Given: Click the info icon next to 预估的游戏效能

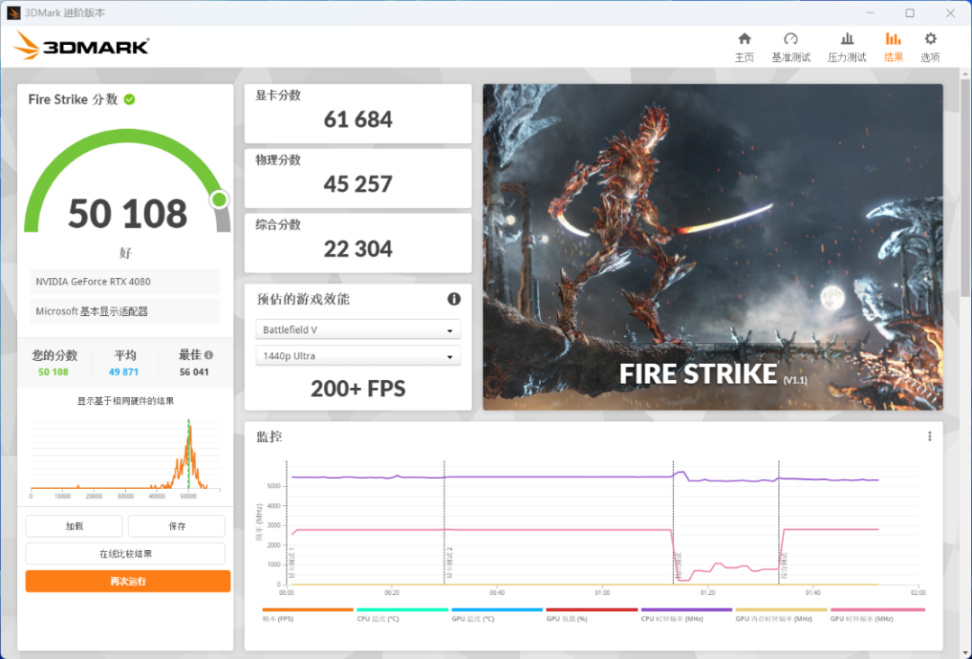Looking at the screenshot, I should coord(454,299).
